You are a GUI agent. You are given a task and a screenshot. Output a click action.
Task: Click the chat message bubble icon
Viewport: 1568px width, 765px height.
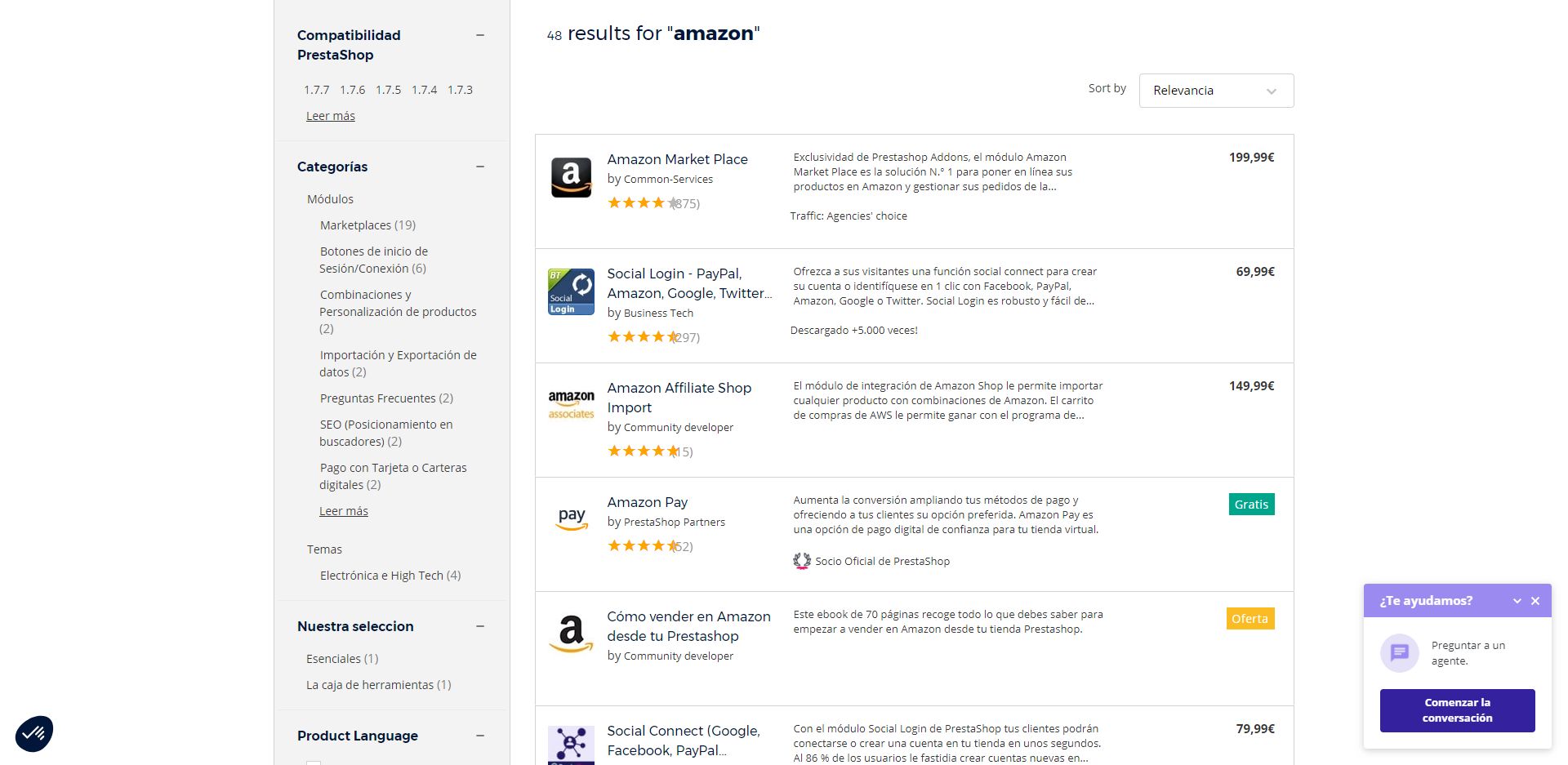point(1399,652)
